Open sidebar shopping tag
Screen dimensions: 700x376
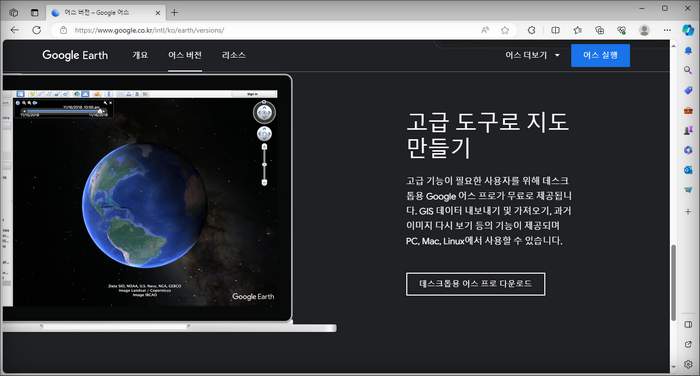pyautogui.click(x=688, y=90)
